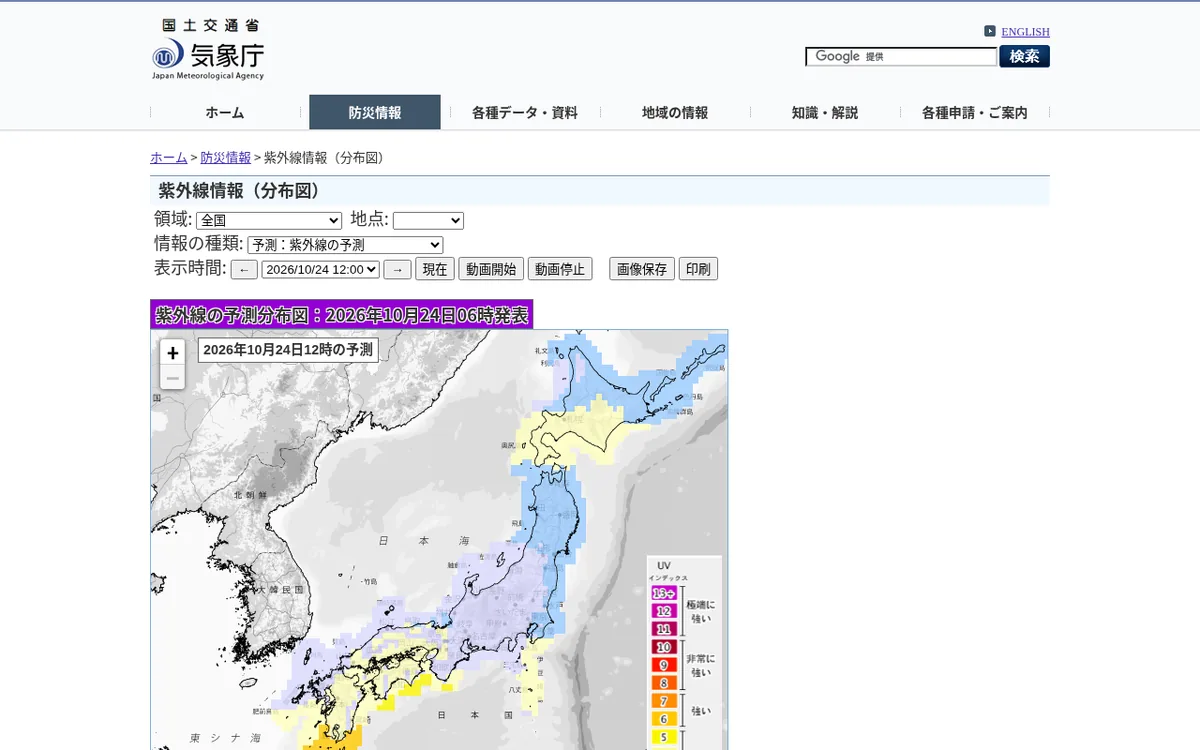Click UV index 12 legend swatch
The height and width of the screenshot is (750, 1200).
coord(664,611)
